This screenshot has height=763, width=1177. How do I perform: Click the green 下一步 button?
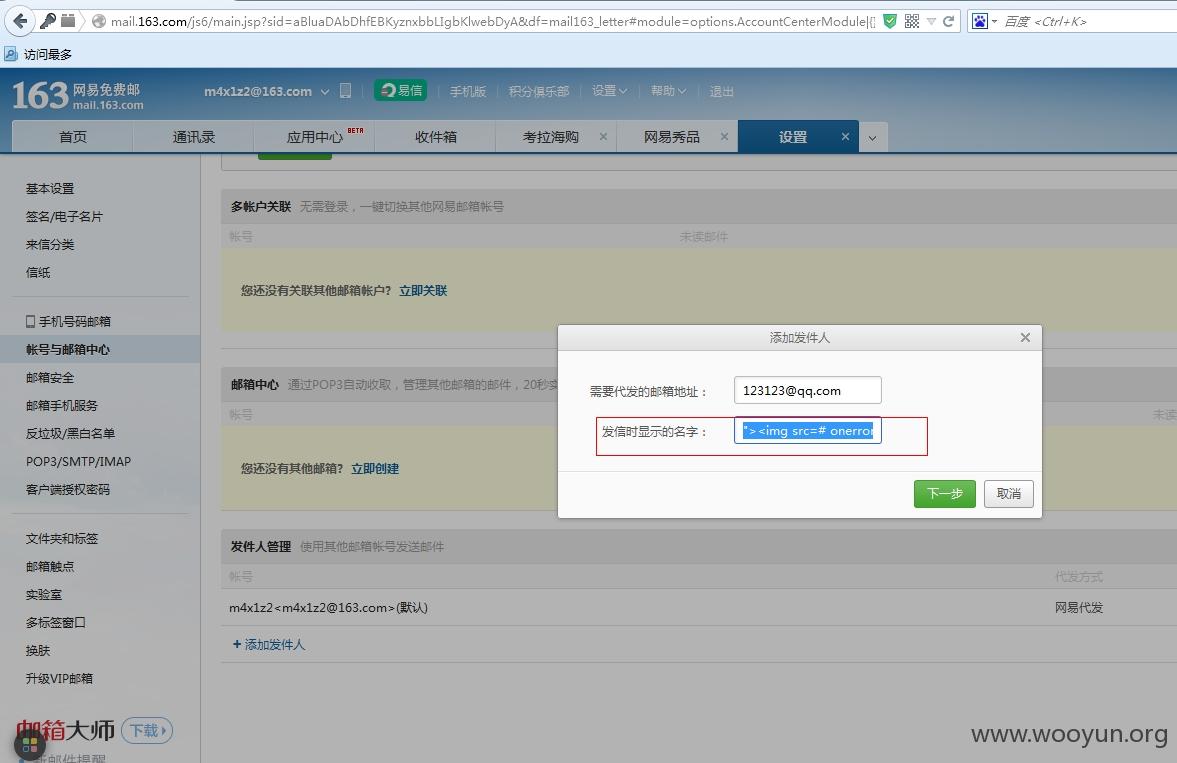pyautogui.click(x=944, y=493)
